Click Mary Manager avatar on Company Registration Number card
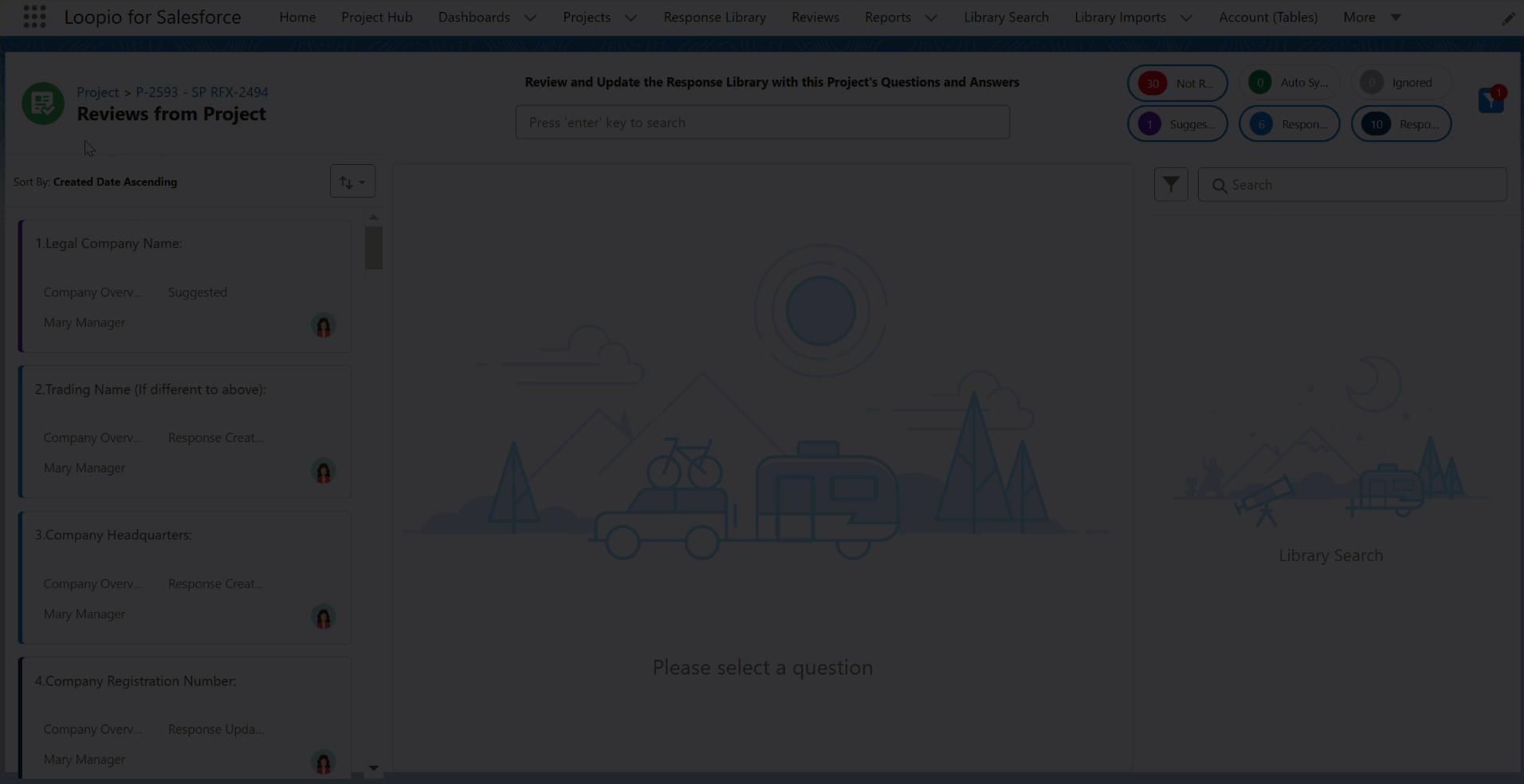The width and height of the screenshot is (1524, 784). click(324, 762)
